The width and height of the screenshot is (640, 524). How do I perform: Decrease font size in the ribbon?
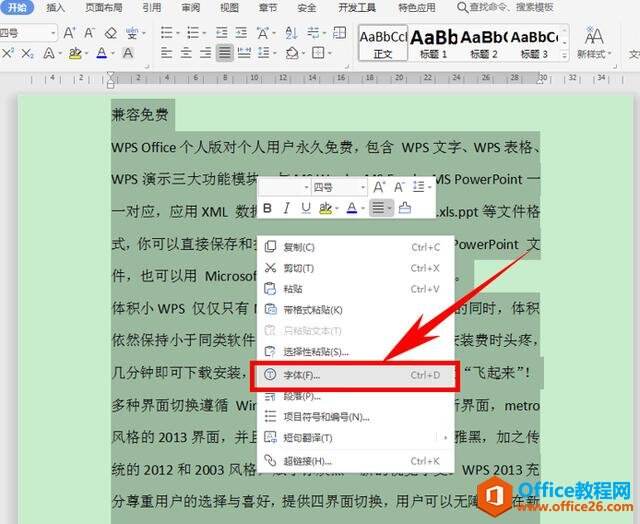[89, 33]
